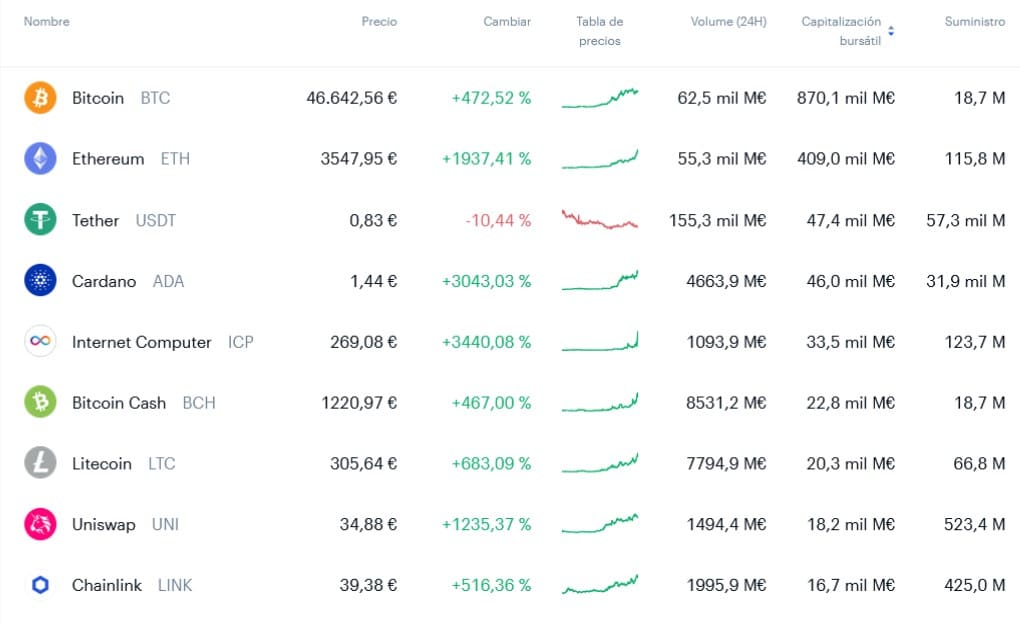Select the Ethereum logo icon
The image size is (1020, 624).
pyautogui.click(x=40, y=159)
